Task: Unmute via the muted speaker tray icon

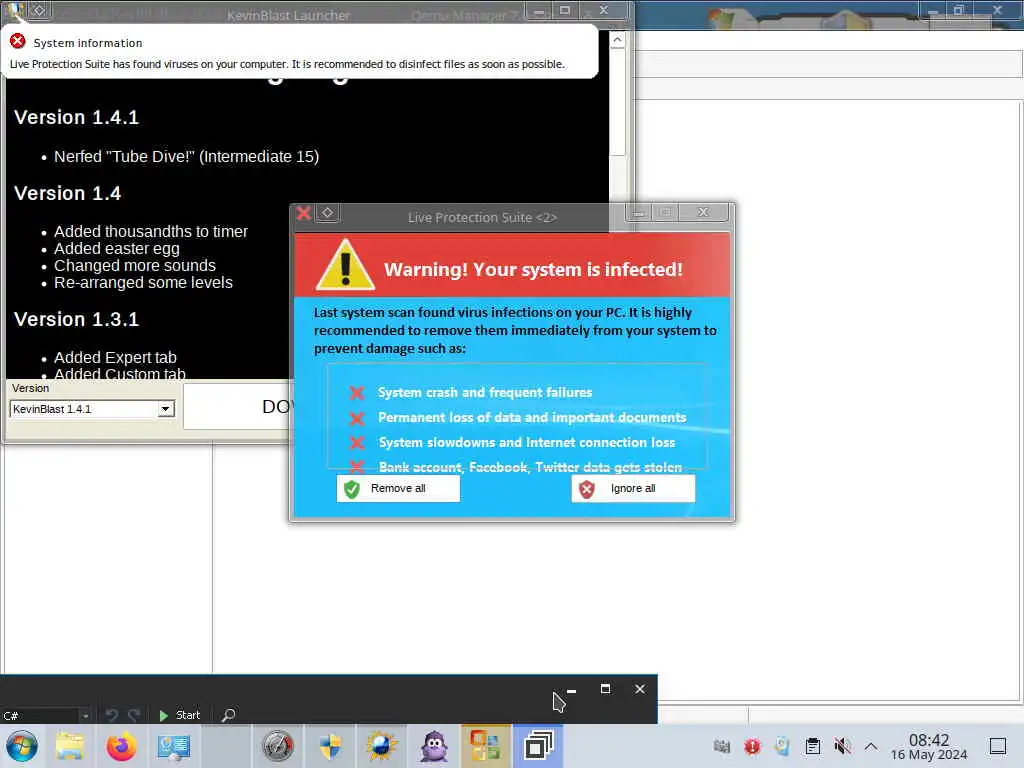Action: [x=842, y=746]
